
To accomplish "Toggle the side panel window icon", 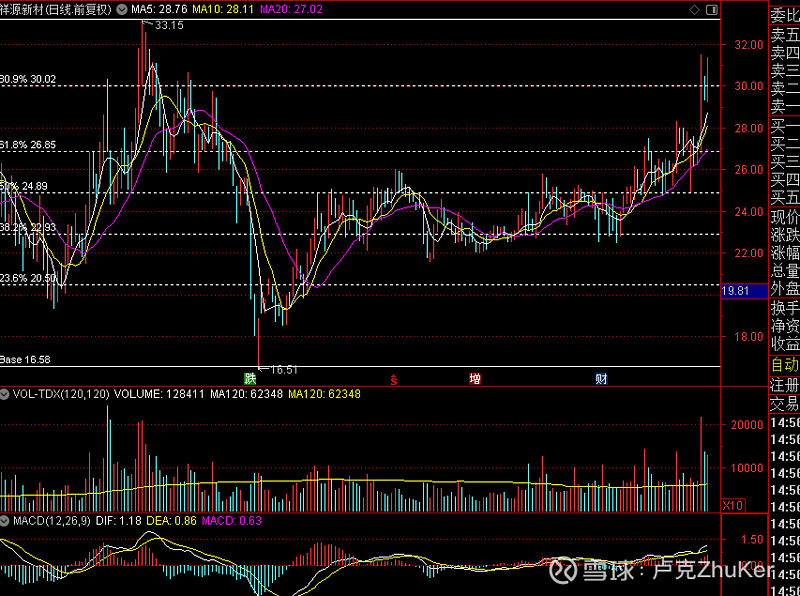I will coord(712,10).
